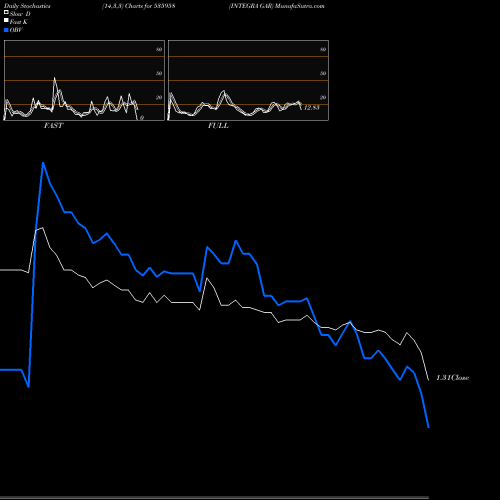This screenshot has height=500, width=500.
Task: Click the 50 level label in FAST chart
Action: coord(159,73)
